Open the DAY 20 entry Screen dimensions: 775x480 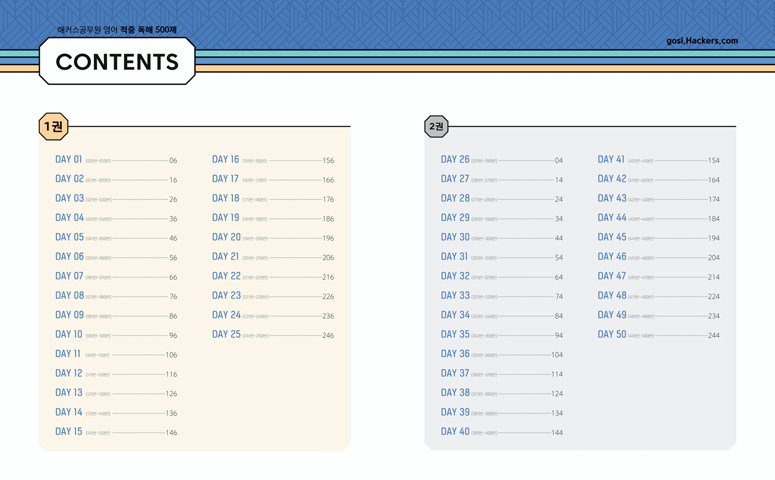click(226, 238)
